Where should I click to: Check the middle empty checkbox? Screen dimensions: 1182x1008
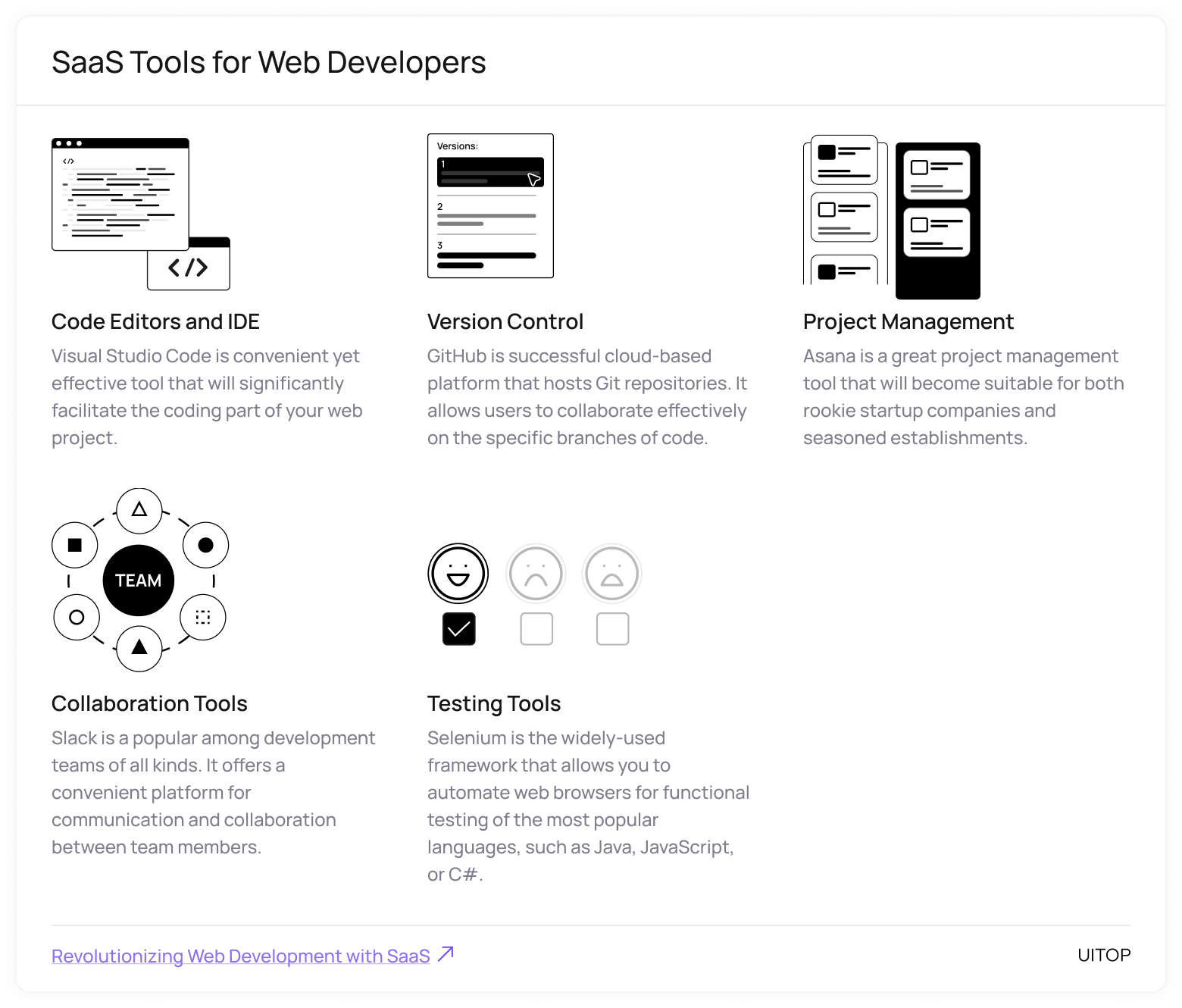click(x=536, y=629)
